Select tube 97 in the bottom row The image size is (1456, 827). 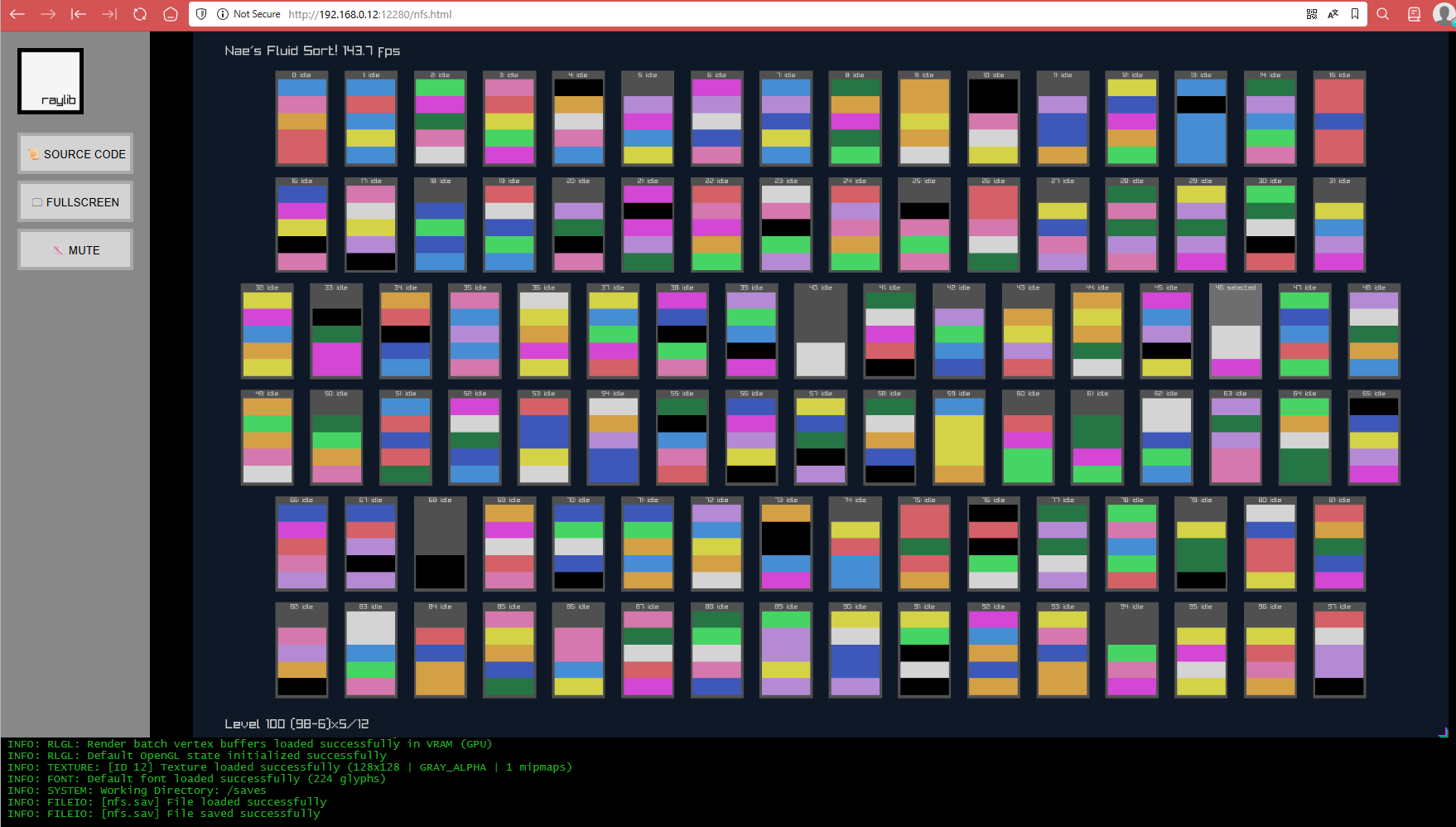pos(1339,650)
